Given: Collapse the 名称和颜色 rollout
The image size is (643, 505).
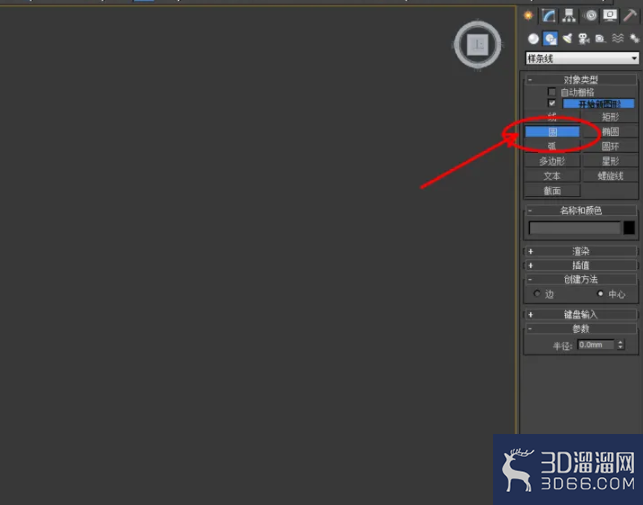Looking at the screenshot, I should (581, 210).
